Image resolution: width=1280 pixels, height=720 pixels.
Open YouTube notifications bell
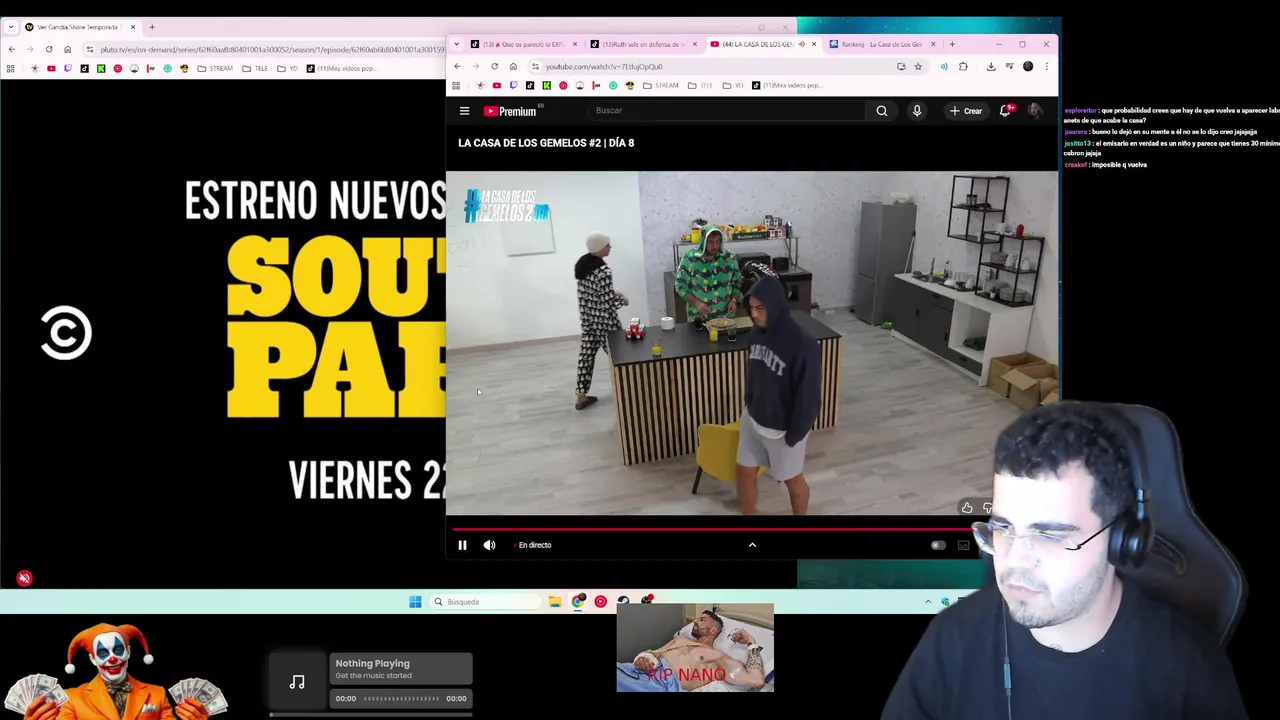(1005, 111)
